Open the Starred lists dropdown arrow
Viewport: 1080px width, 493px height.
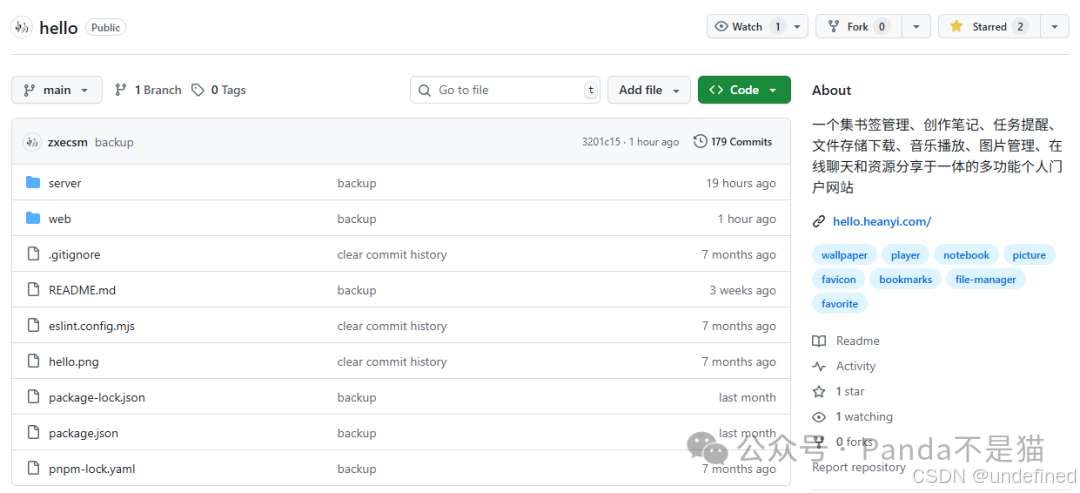pyautogui.click(x=1054, y=27)
